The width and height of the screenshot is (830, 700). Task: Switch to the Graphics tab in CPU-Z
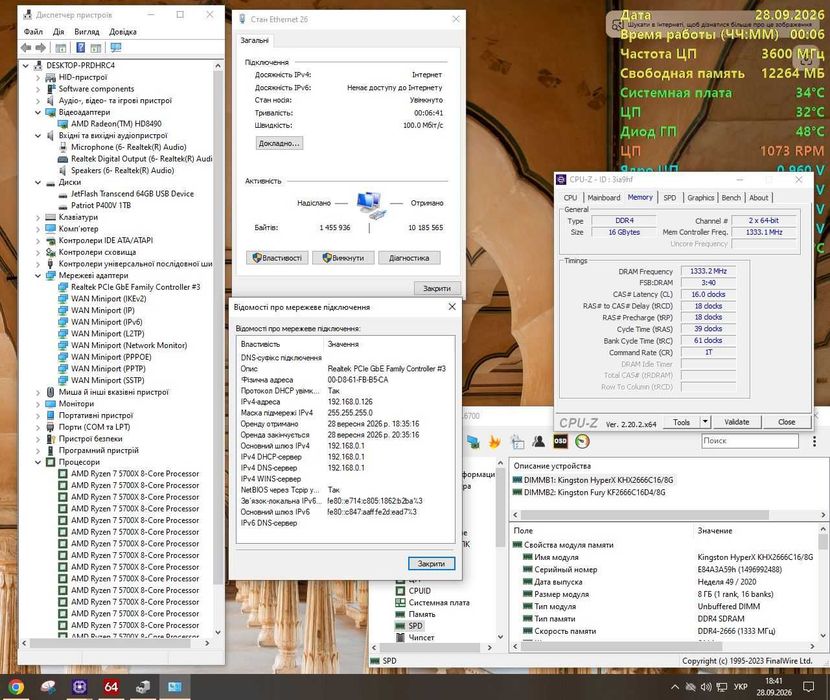tap(701, 197)
